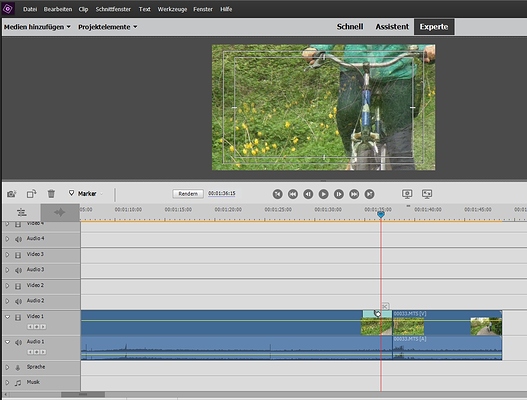
Task: Open Medien hinzufügen dropdown
Action: point(37,27)
